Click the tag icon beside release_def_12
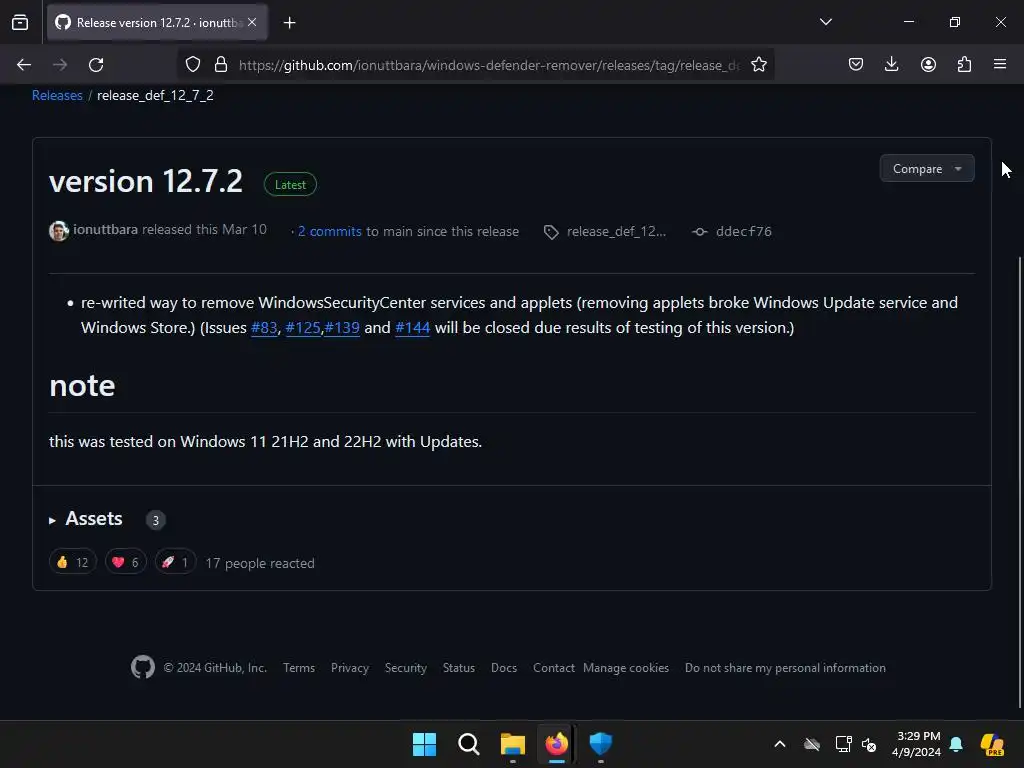 [551, 232]
